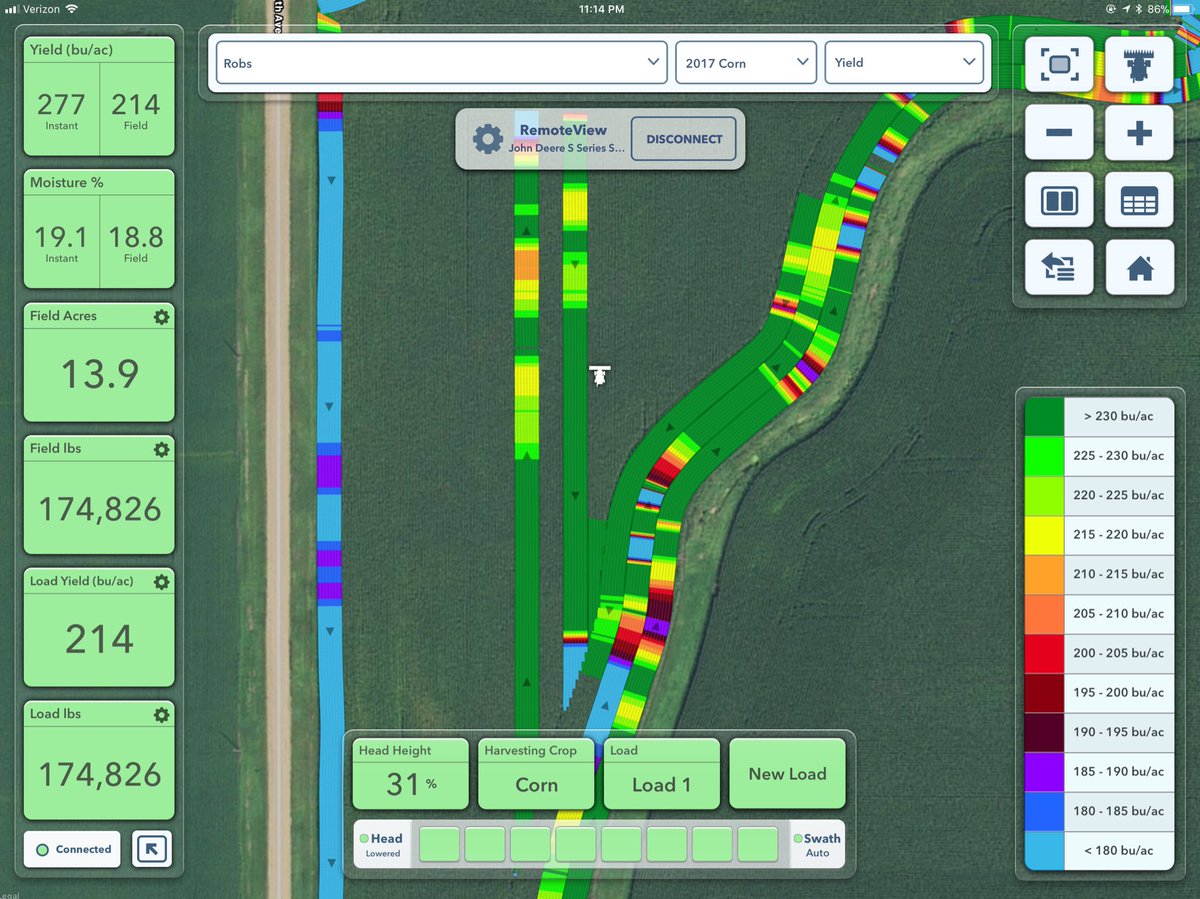Viewport: 1200px width, 899px height.
Task: Toggle the last swath section box
Action: [x=757, y=845]
